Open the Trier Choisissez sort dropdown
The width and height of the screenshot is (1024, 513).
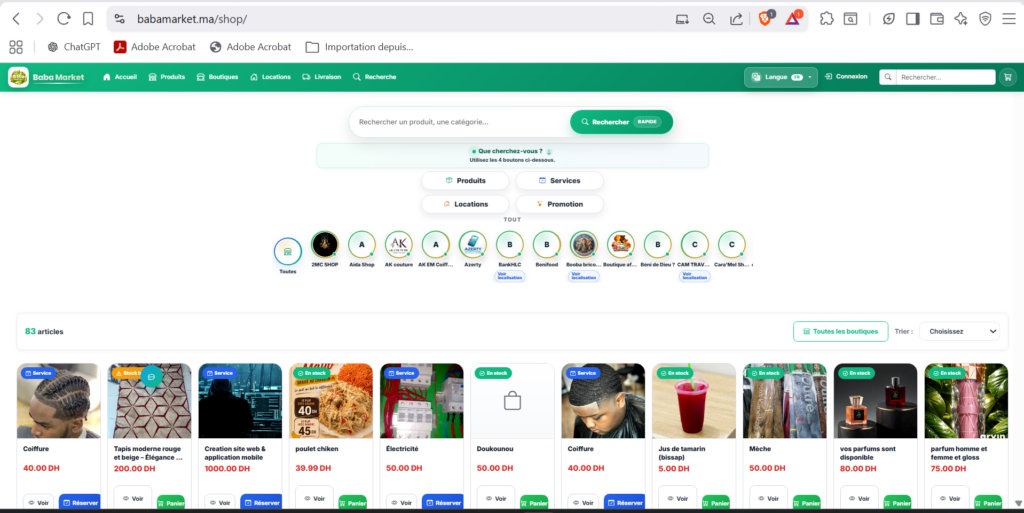click(960, 332)
